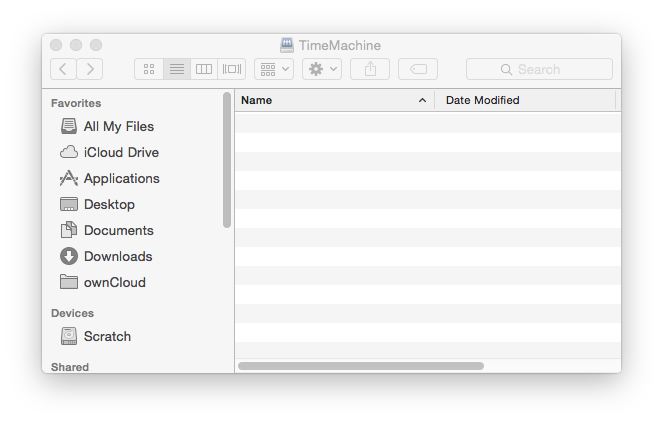This screenshot has height=423, width=663.
Task: Select iCloud Drive label in the sidebar
Action: pyautogui.click(x=121, y=152)
